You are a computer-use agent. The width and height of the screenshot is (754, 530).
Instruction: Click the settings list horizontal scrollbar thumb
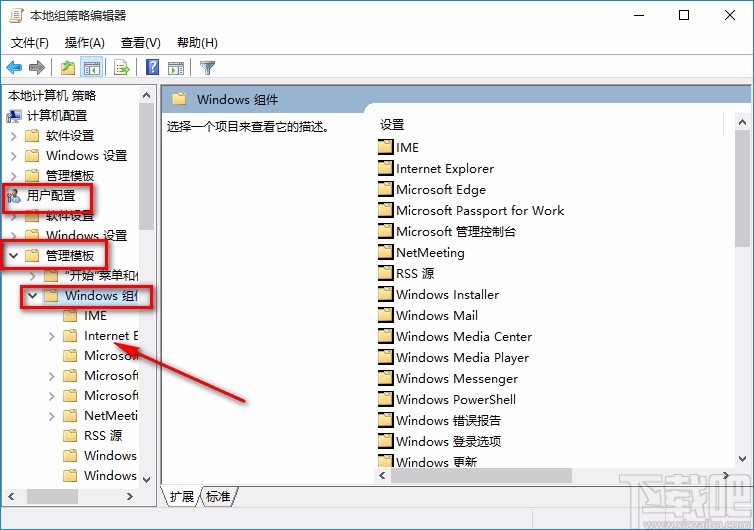(481, 476)
